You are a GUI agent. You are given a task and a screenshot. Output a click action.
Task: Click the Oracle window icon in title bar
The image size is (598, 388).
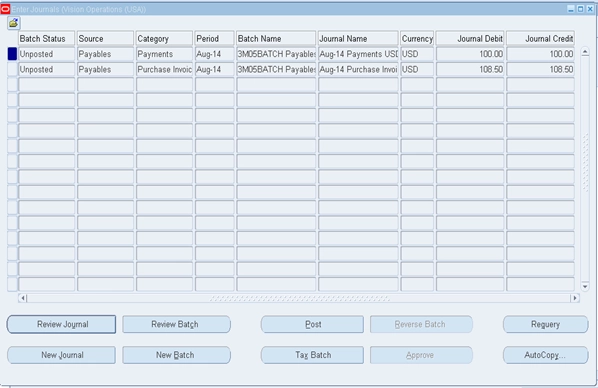(5, 9)
